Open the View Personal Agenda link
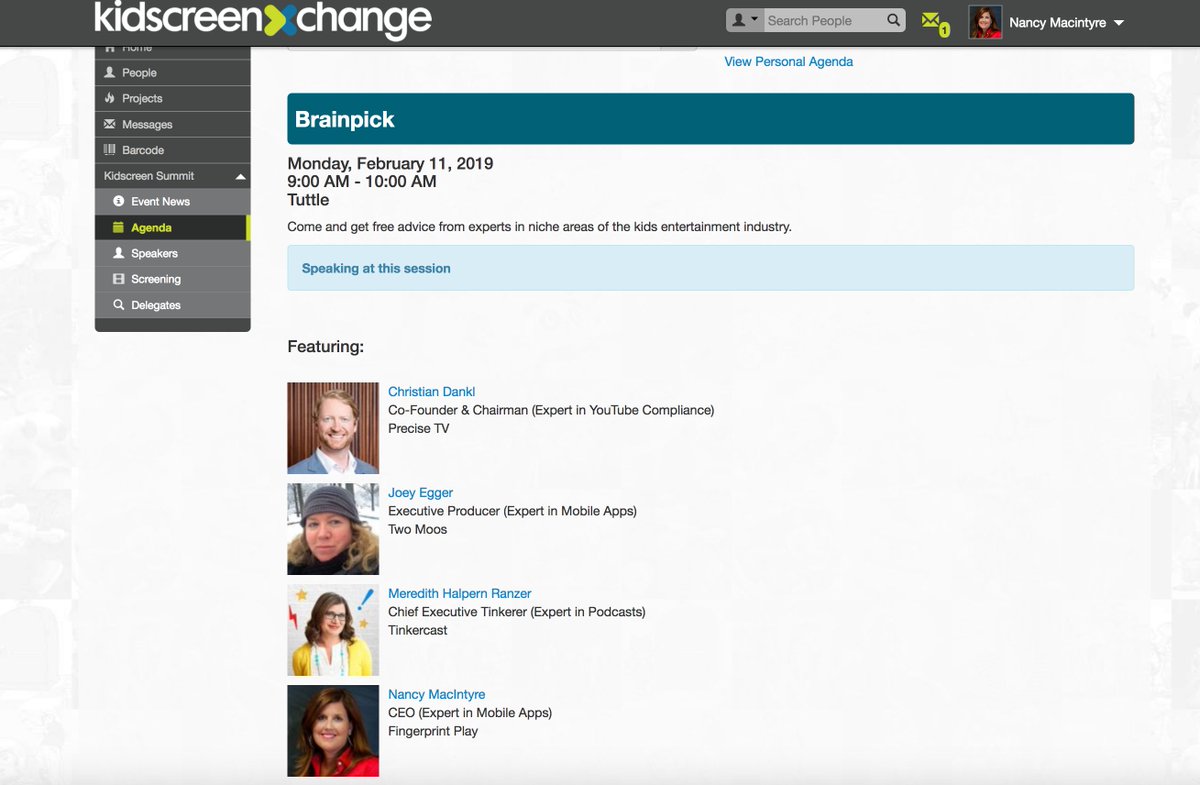Viewport: 1200px width, 785px height. coord(789,62)
